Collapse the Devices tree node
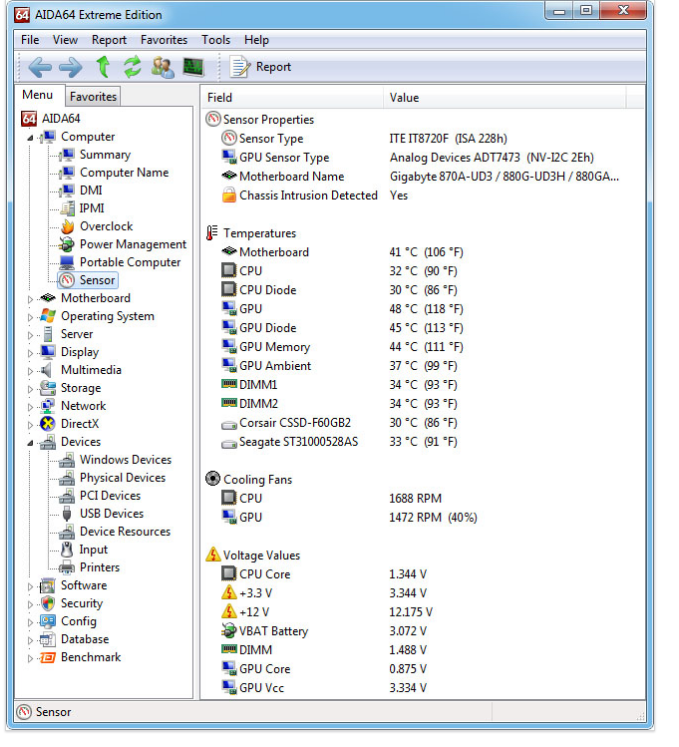The width and height of the screenshot is (679, 747). click(30, 443)
